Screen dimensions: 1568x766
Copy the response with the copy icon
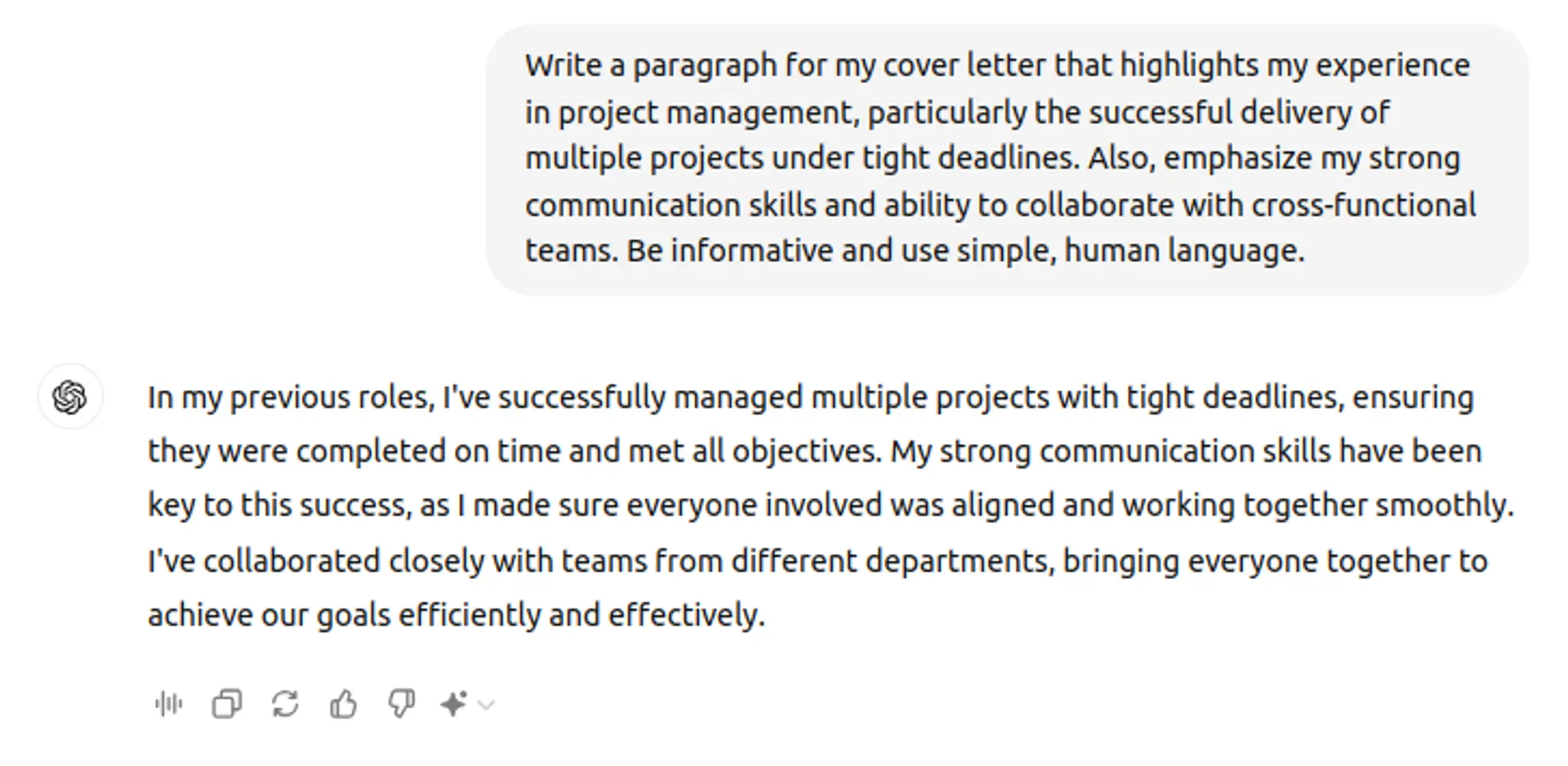(227, 704)
